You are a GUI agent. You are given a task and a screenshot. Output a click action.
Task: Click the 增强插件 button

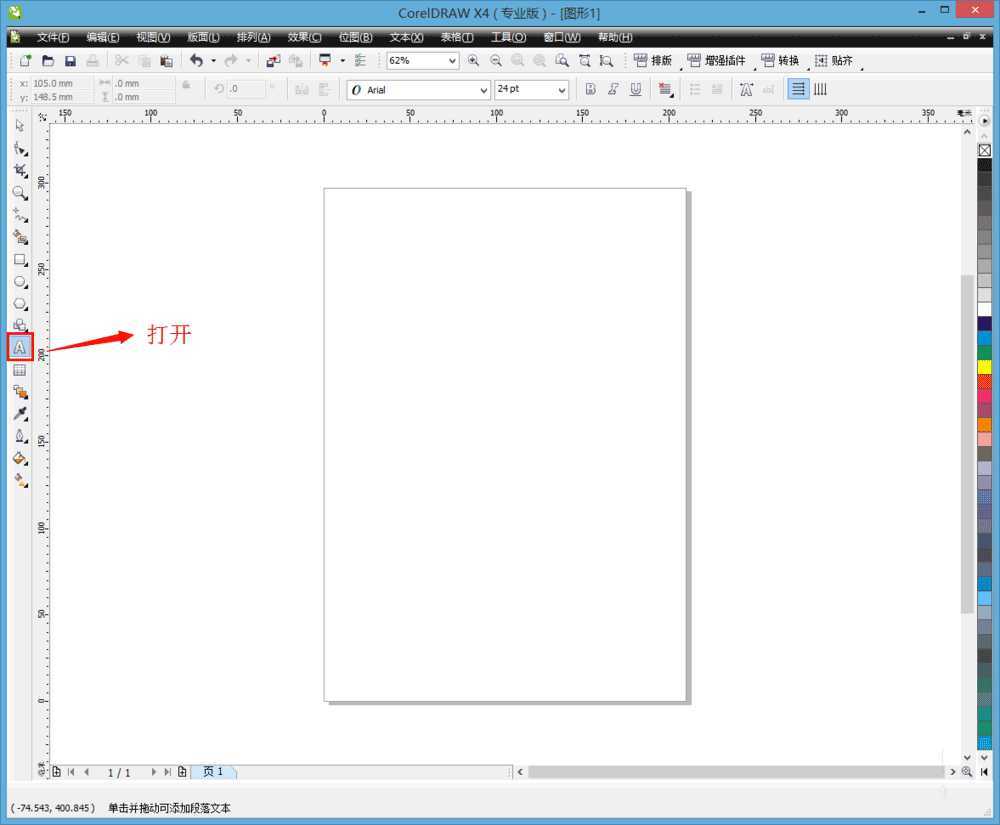click(716, 61)
